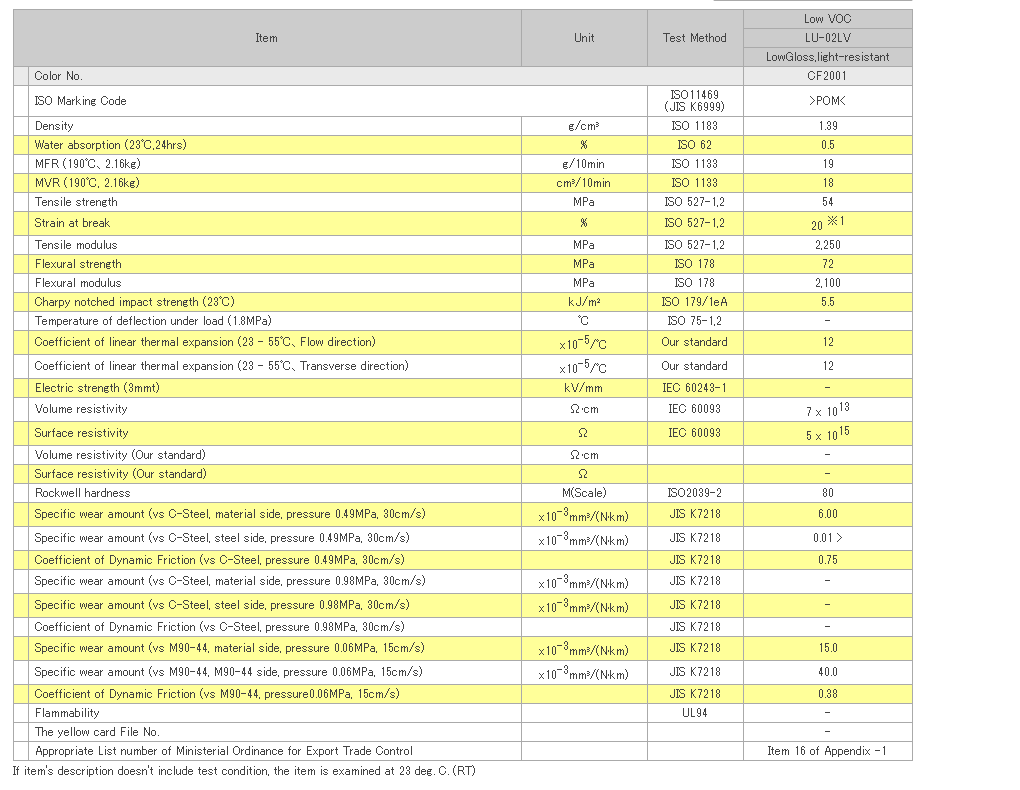Click the "Test Method" column header
The width and height of the screenshot is (1020, 790).
[x=694, y=38]
